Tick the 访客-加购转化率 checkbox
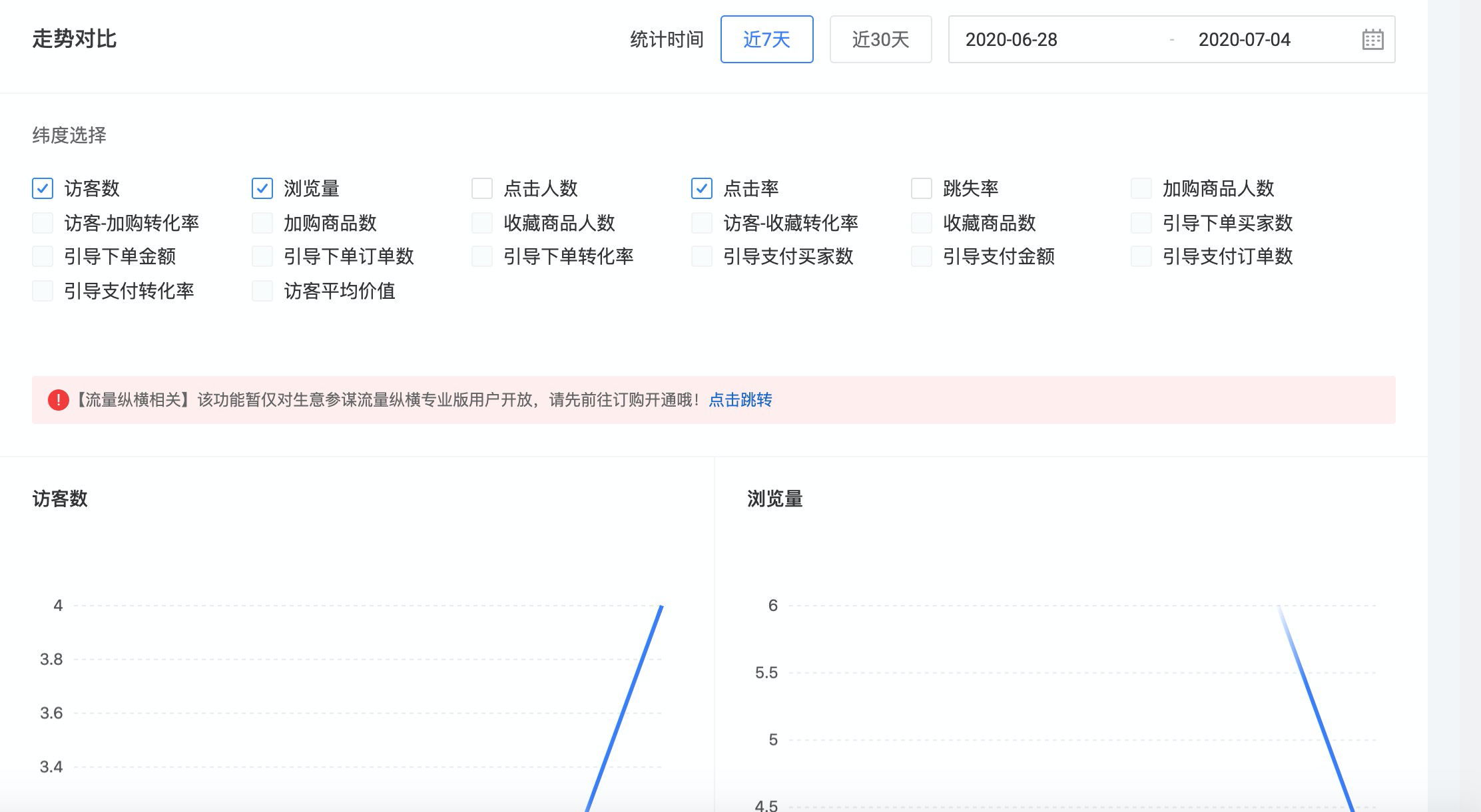Image resolution: width=1481 pixels, height=812 pixels. 43,223
